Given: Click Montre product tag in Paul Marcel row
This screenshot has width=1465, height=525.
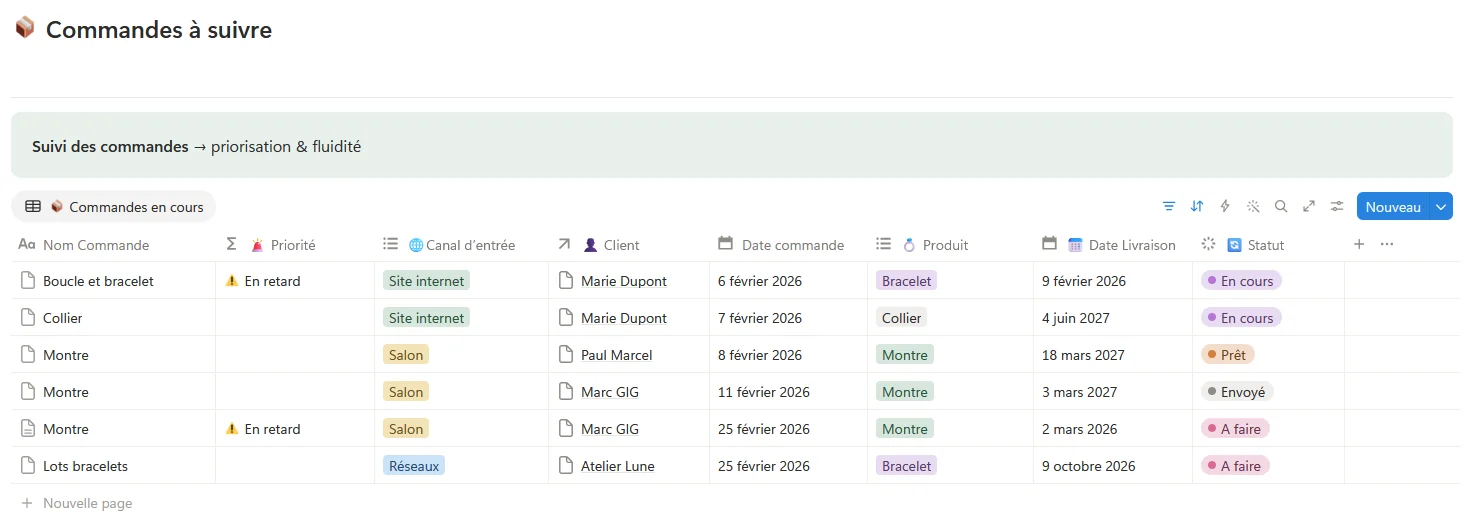Looking at the screenshot, I should pyautogui.click(x=905, y=355).
